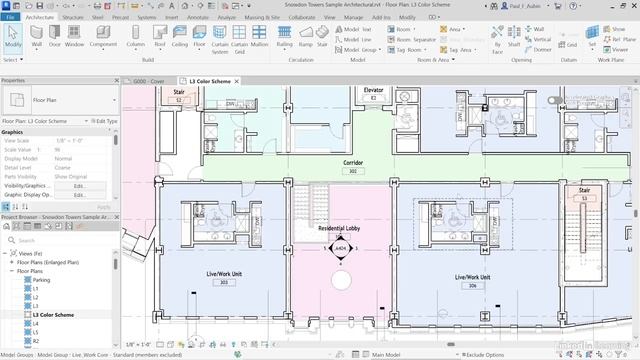
Task: Click Edit button for Graphic Display Options
Action: pyautogui.click(x=80, y=195)
